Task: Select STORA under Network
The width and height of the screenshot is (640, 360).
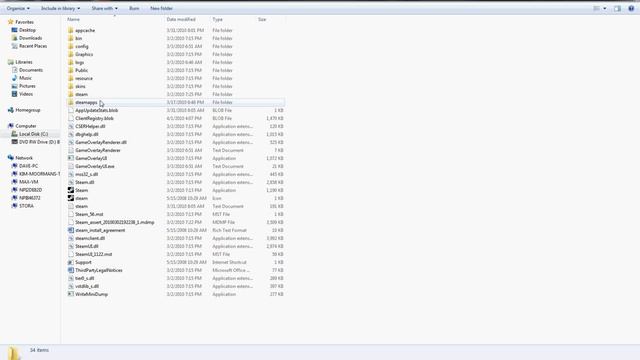Action: point(27,206)
